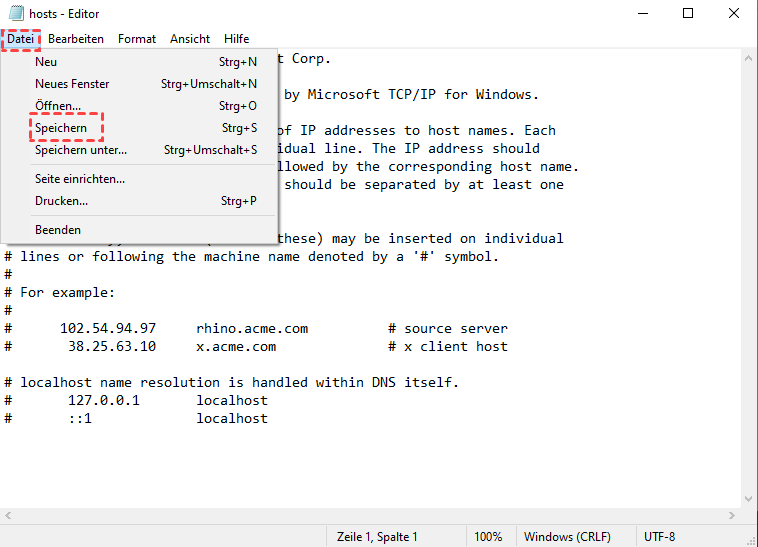Screen dimensions: 758x547
Task: Open the Bearbeiten menu
Action: click(76, 39)
